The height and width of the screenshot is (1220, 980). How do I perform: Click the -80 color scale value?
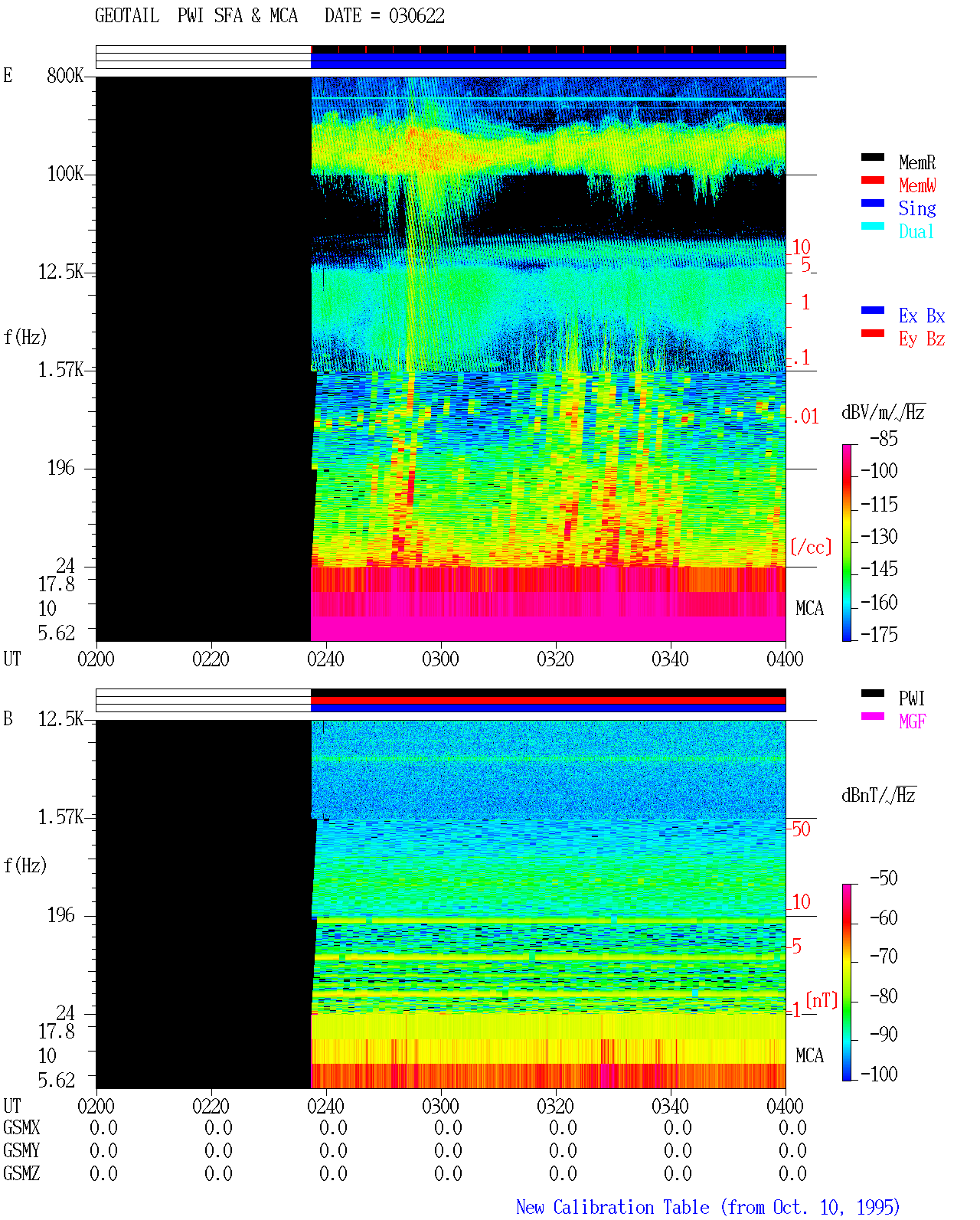point(884,996)
